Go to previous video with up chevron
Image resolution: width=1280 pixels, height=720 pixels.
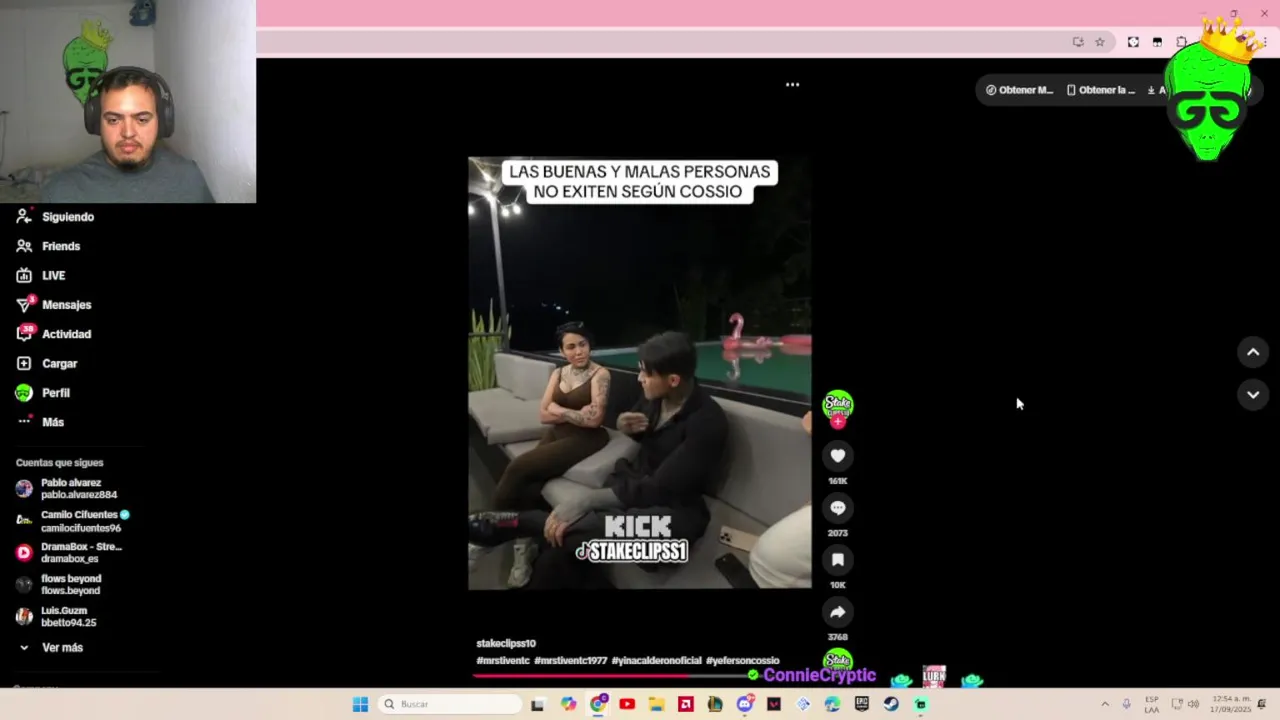tap(1253, 352)
